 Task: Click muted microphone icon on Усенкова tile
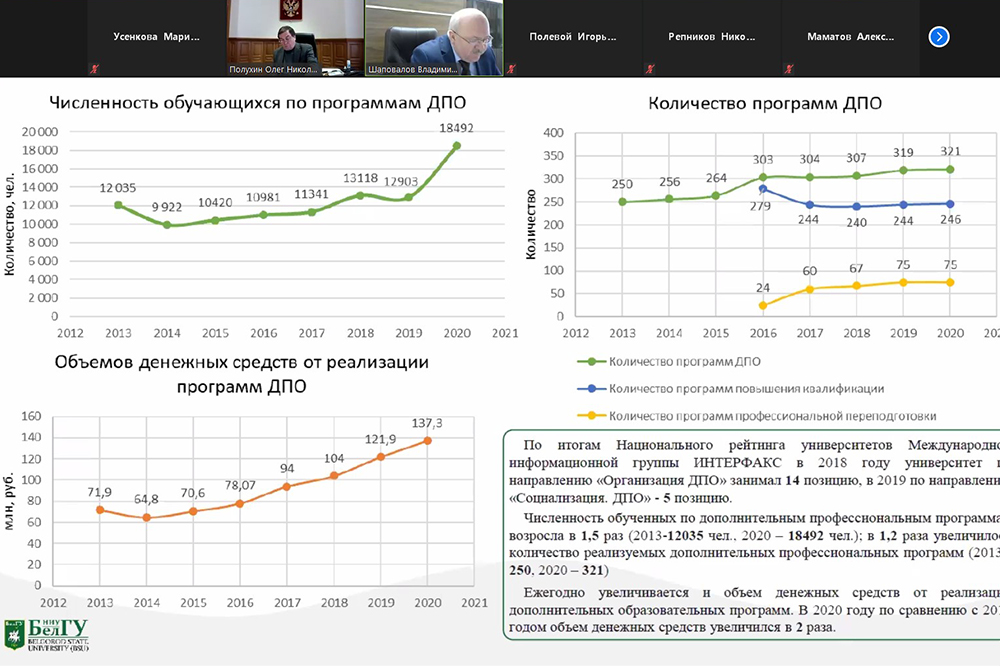click(93, 68)
